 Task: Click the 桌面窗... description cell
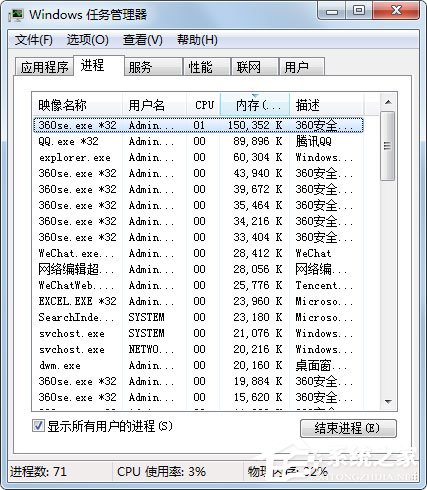(321, 365)
